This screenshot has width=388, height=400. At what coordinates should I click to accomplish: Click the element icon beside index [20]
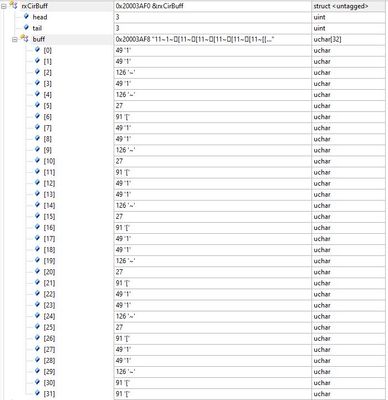[x=37, y=271]
